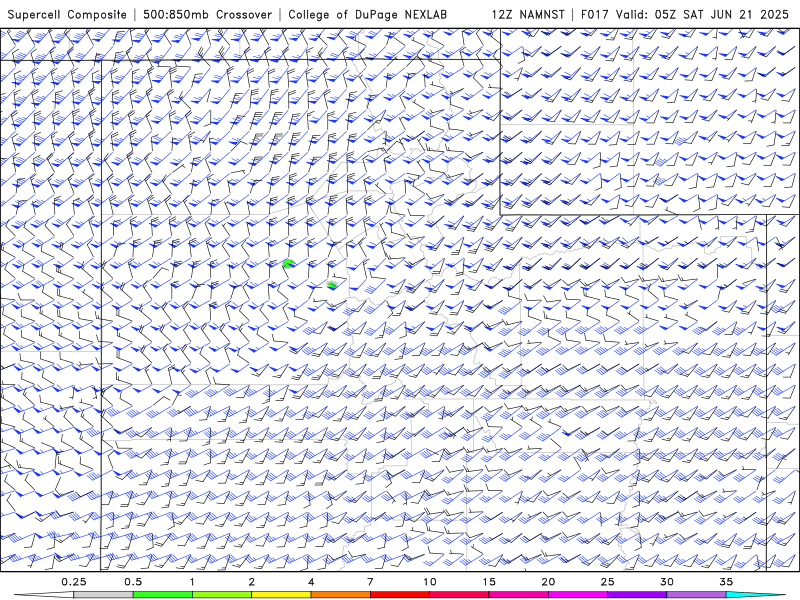Click the "F017 Valid: 05Z SAT JUN 21 2025" text
The width and height of the screenshot is (800, 600).
[685, 14]
